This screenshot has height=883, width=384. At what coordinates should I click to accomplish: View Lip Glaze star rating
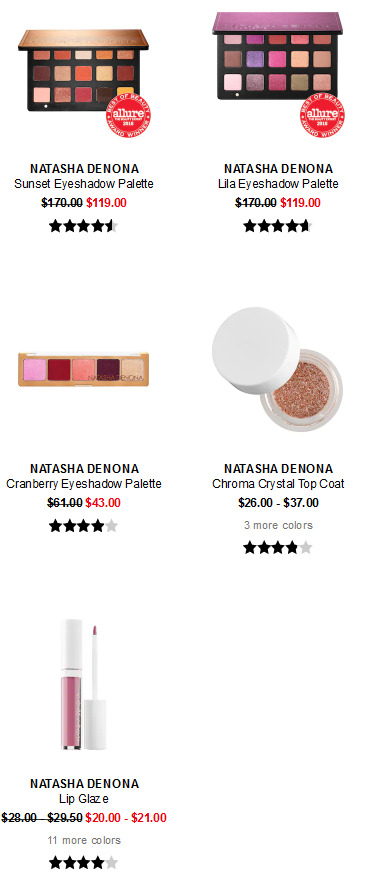pyautogui.click(x=83, y=862)
